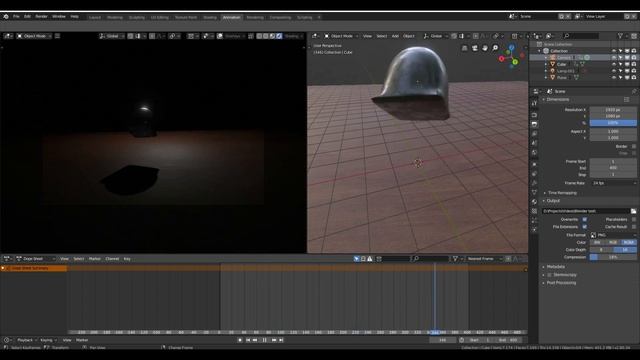Switch to the Layout workspace tab
The image size is (640, 360).
[x=95, y=18]
